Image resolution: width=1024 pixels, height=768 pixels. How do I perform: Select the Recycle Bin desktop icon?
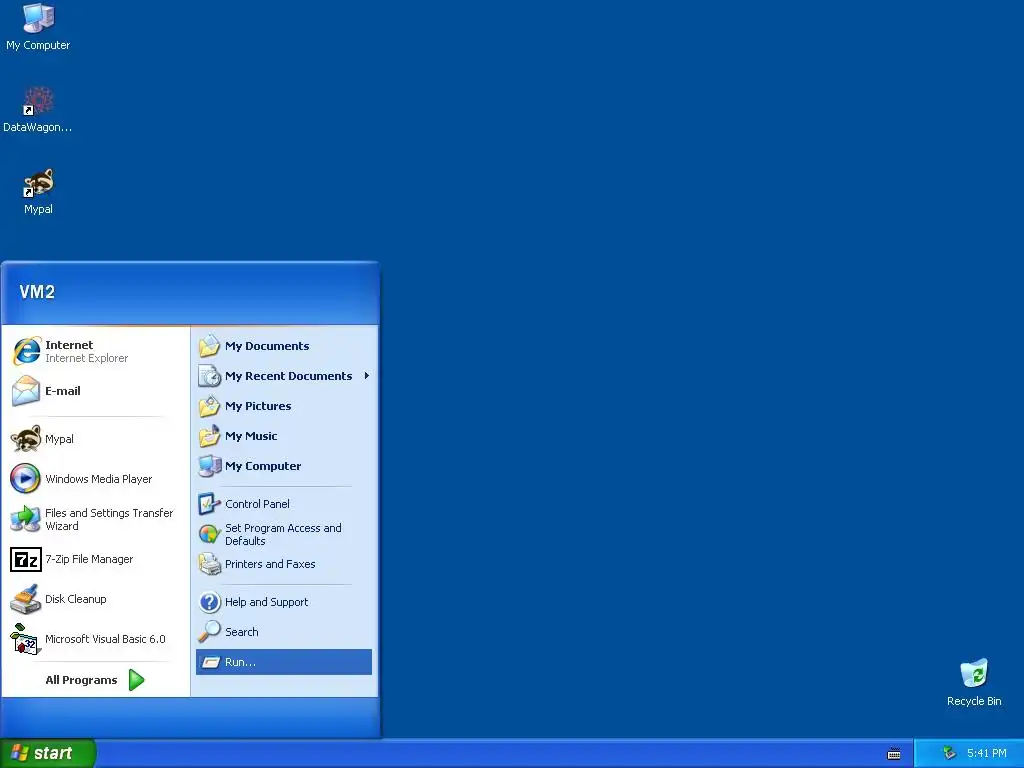[974, 682]
